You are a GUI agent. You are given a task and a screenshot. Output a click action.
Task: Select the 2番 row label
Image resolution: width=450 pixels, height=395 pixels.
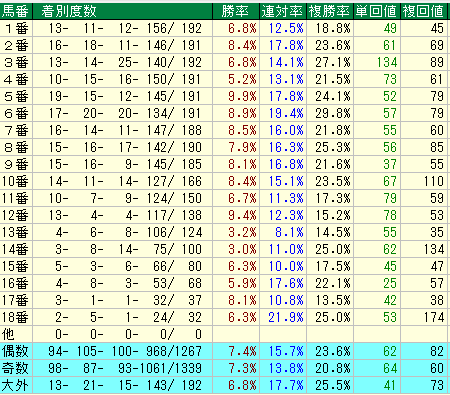pyautogui.click(x=16, y=45)
